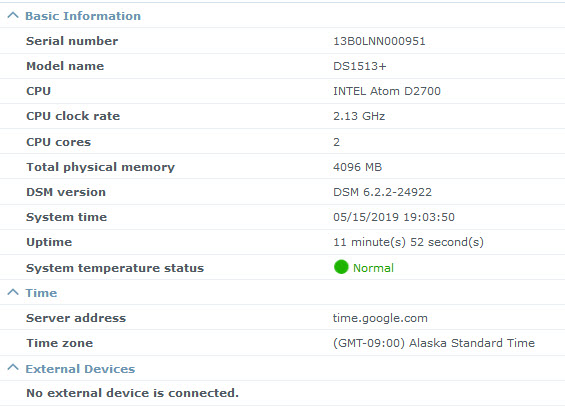Click the CPU clock rate 2.13 GHz
This screenshot has height=407, width=565.
(x=359, y=116)
